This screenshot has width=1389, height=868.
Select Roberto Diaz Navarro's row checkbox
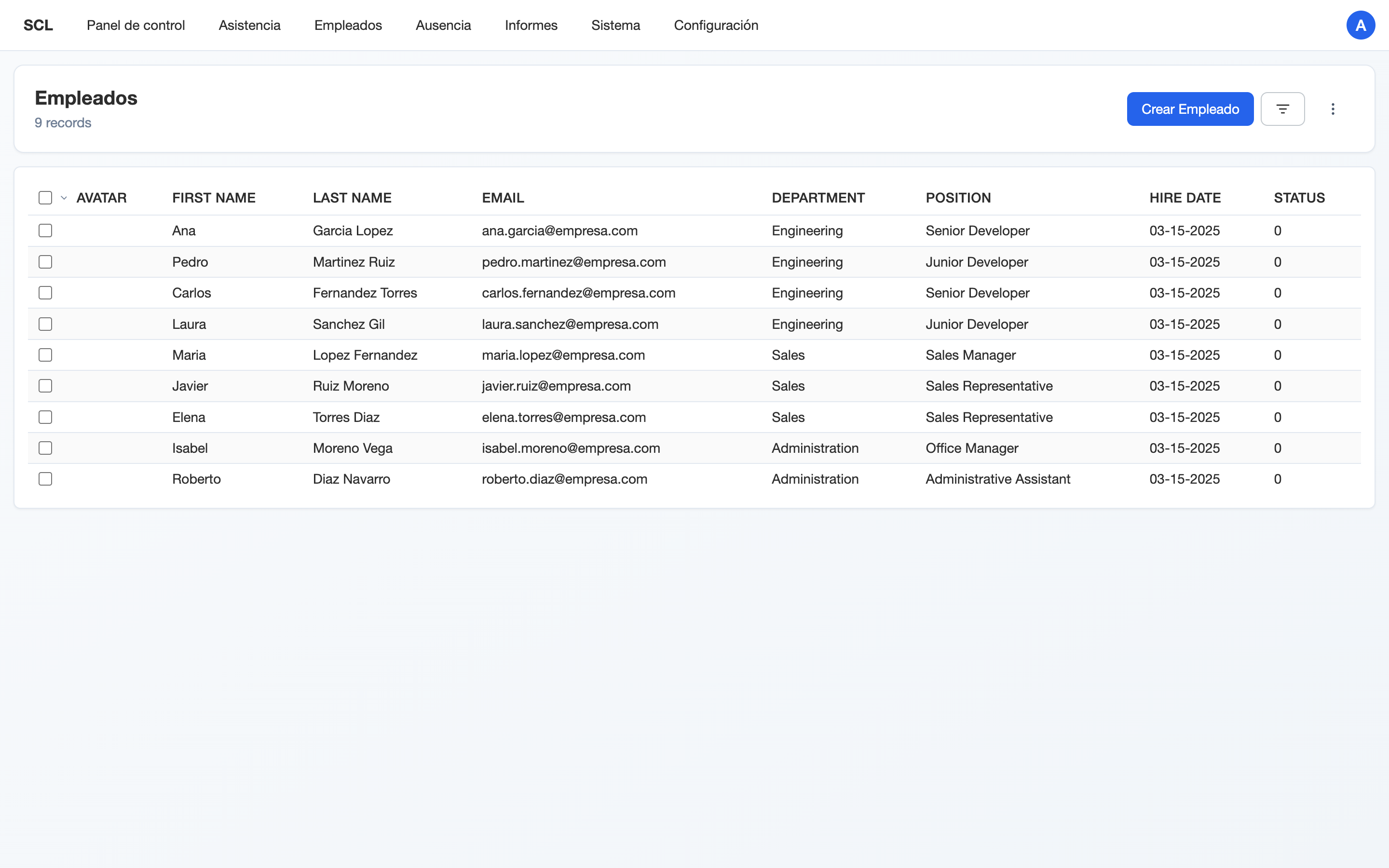(x=45, y=478)
